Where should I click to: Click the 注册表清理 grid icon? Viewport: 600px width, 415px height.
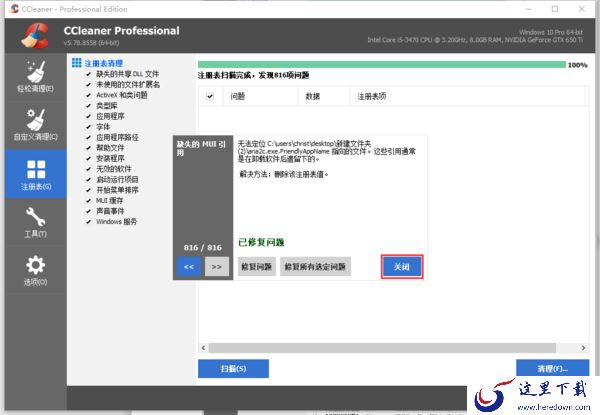77,63
